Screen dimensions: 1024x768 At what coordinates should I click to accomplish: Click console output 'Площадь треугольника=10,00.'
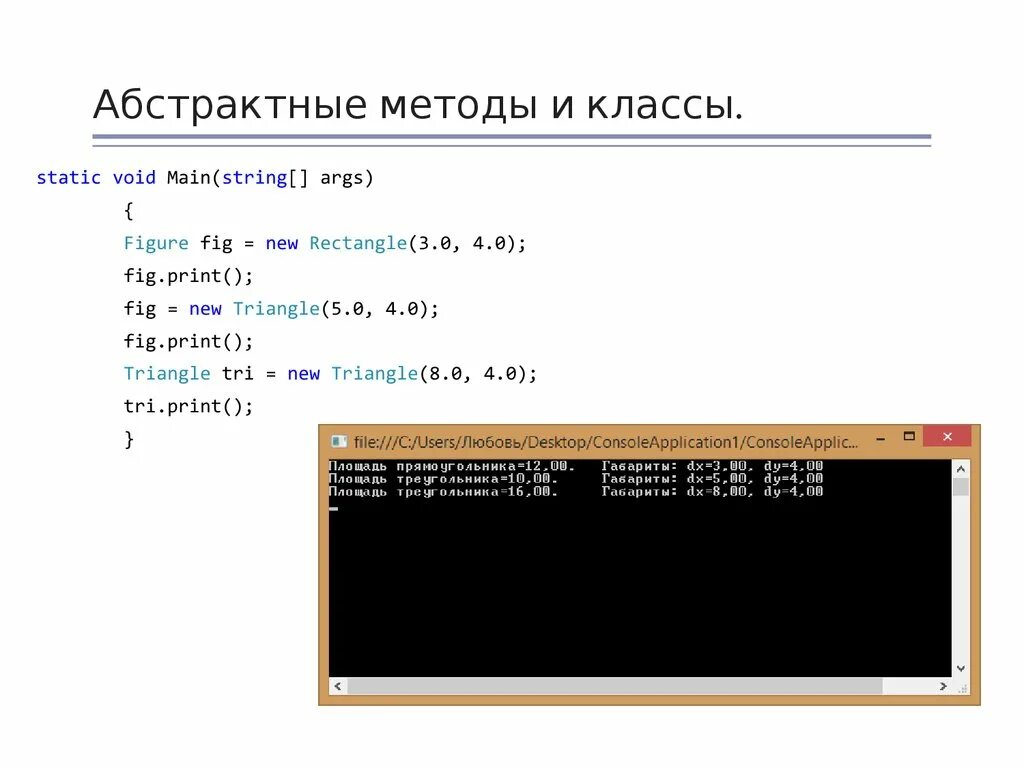point(443,479)
